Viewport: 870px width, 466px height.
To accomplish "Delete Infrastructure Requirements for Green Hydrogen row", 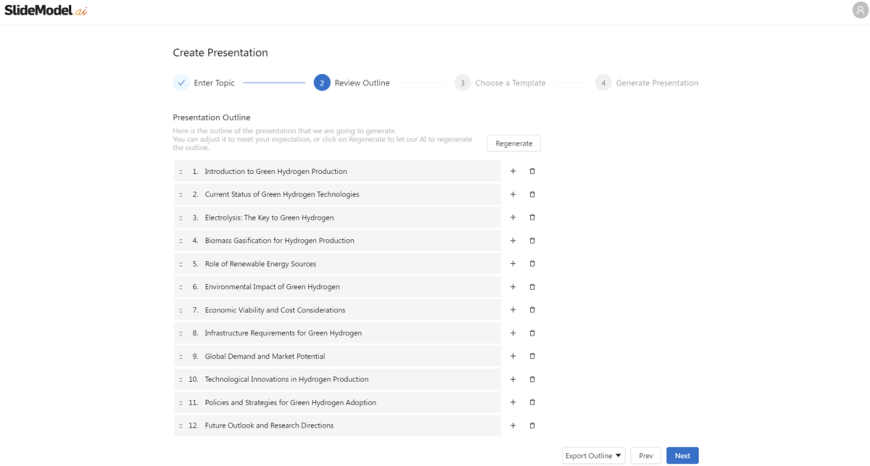I will click(532, 333).
